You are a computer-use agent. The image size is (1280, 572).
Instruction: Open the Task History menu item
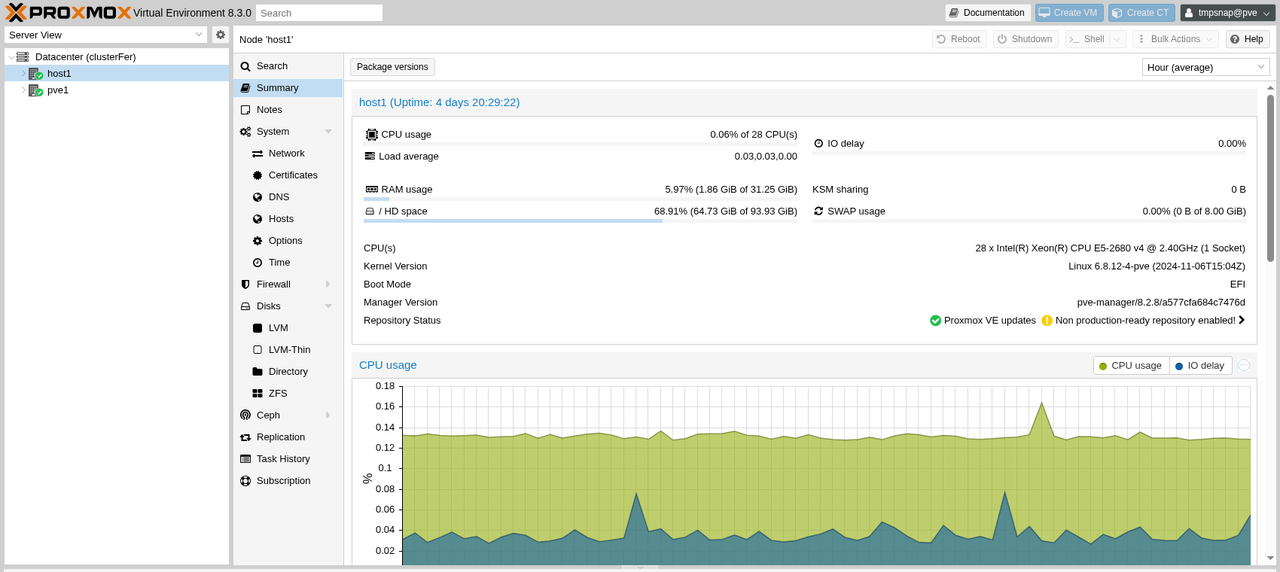pyautogui.click(x=288, y=459)
